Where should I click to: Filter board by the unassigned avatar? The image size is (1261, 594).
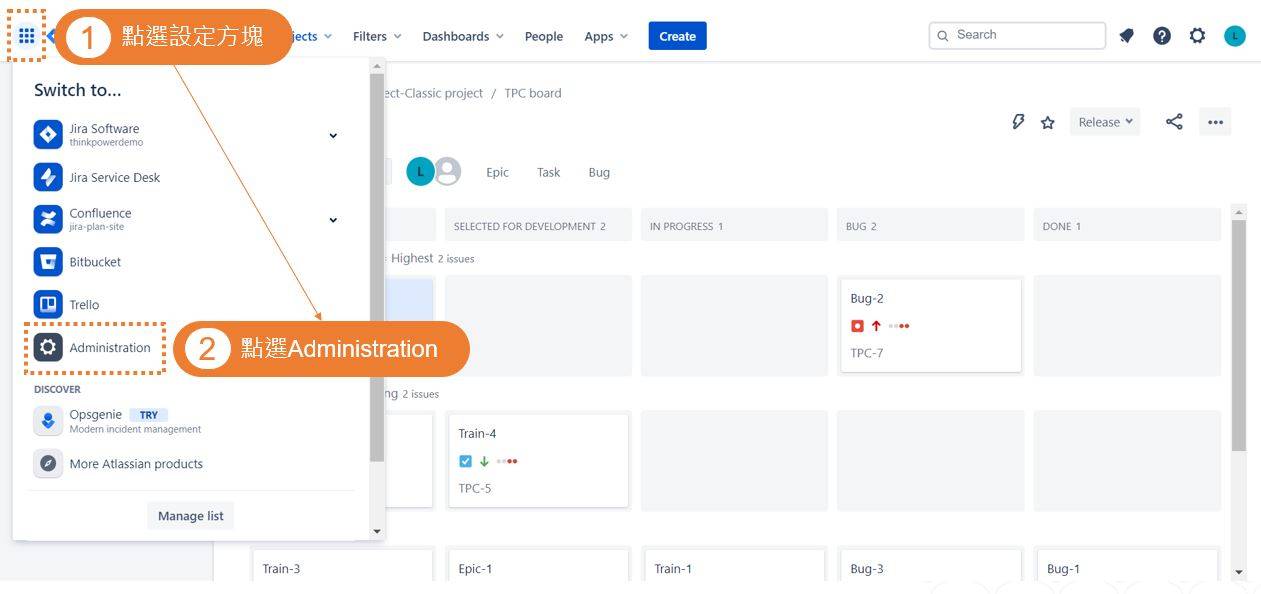click(447, 172)
